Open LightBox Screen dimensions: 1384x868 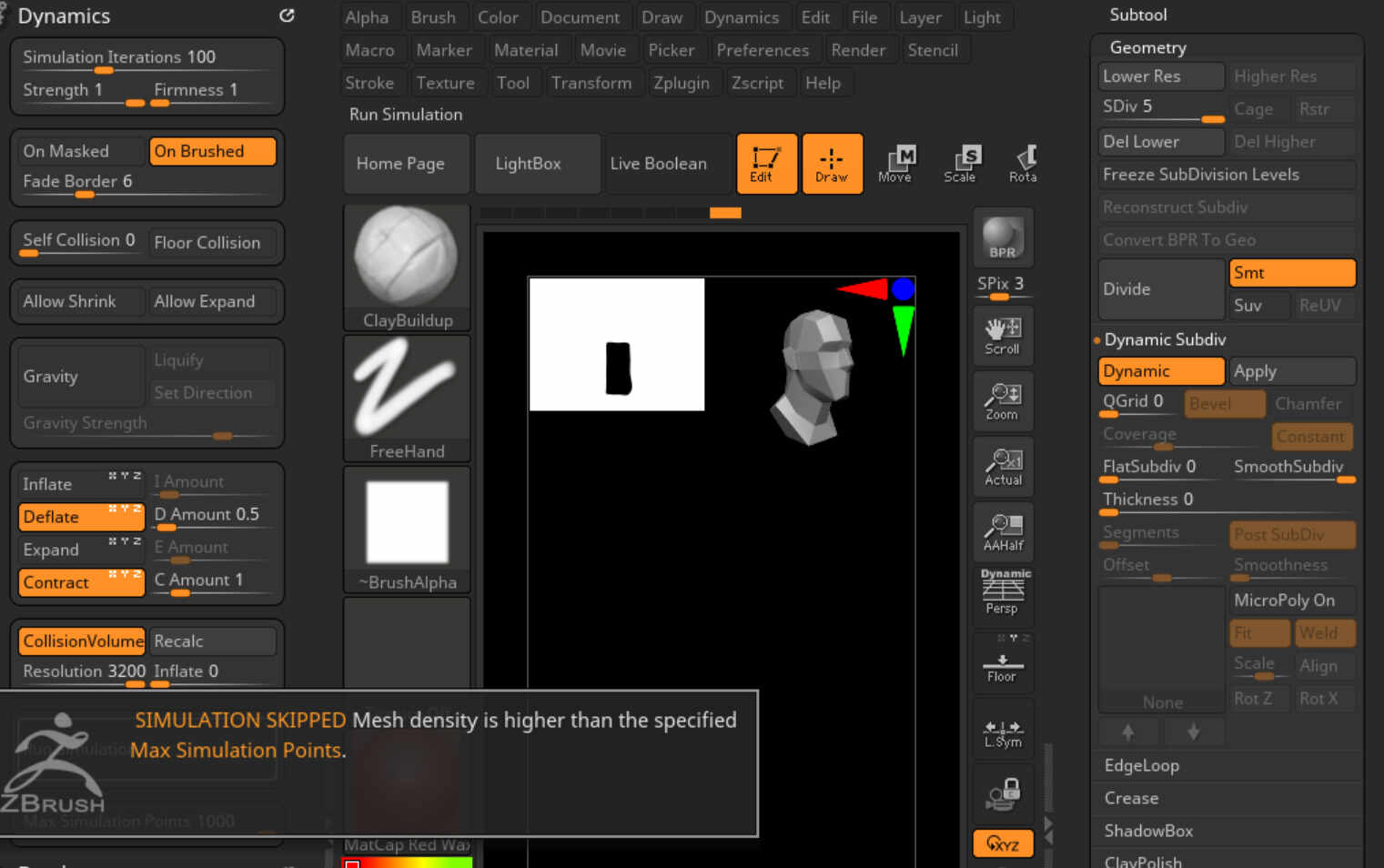538,164
